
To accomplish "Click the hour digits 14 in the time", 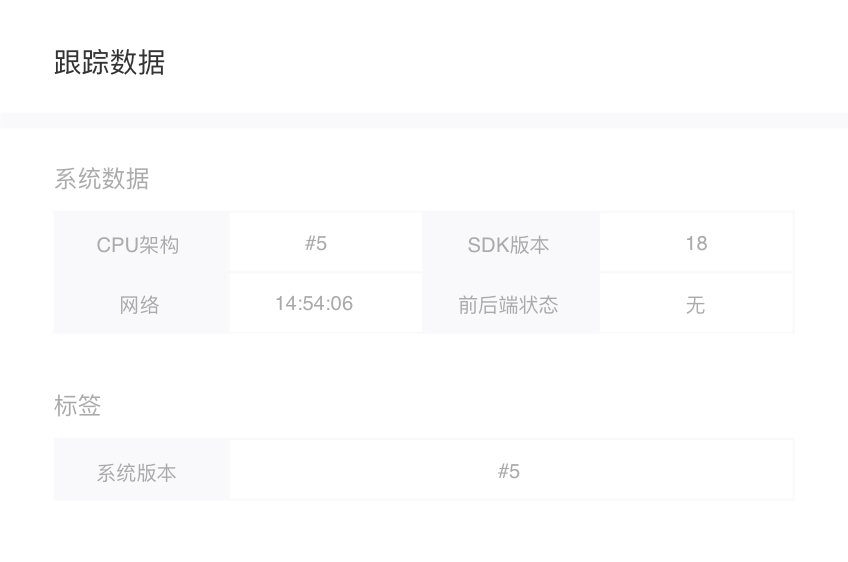I will (285, 303).
